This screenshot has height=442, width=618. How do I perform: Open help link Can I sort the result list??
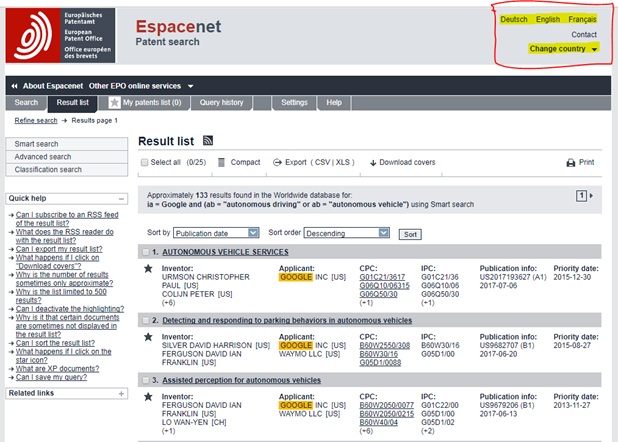click(55, 343)
